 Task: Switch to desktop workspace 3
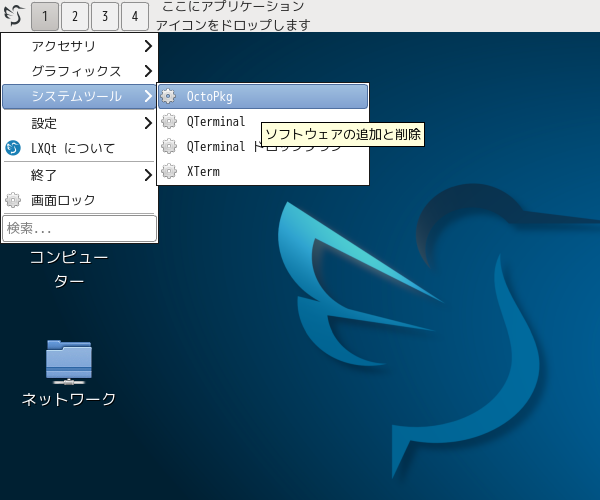pyautogui.click(x=105, y=16)
